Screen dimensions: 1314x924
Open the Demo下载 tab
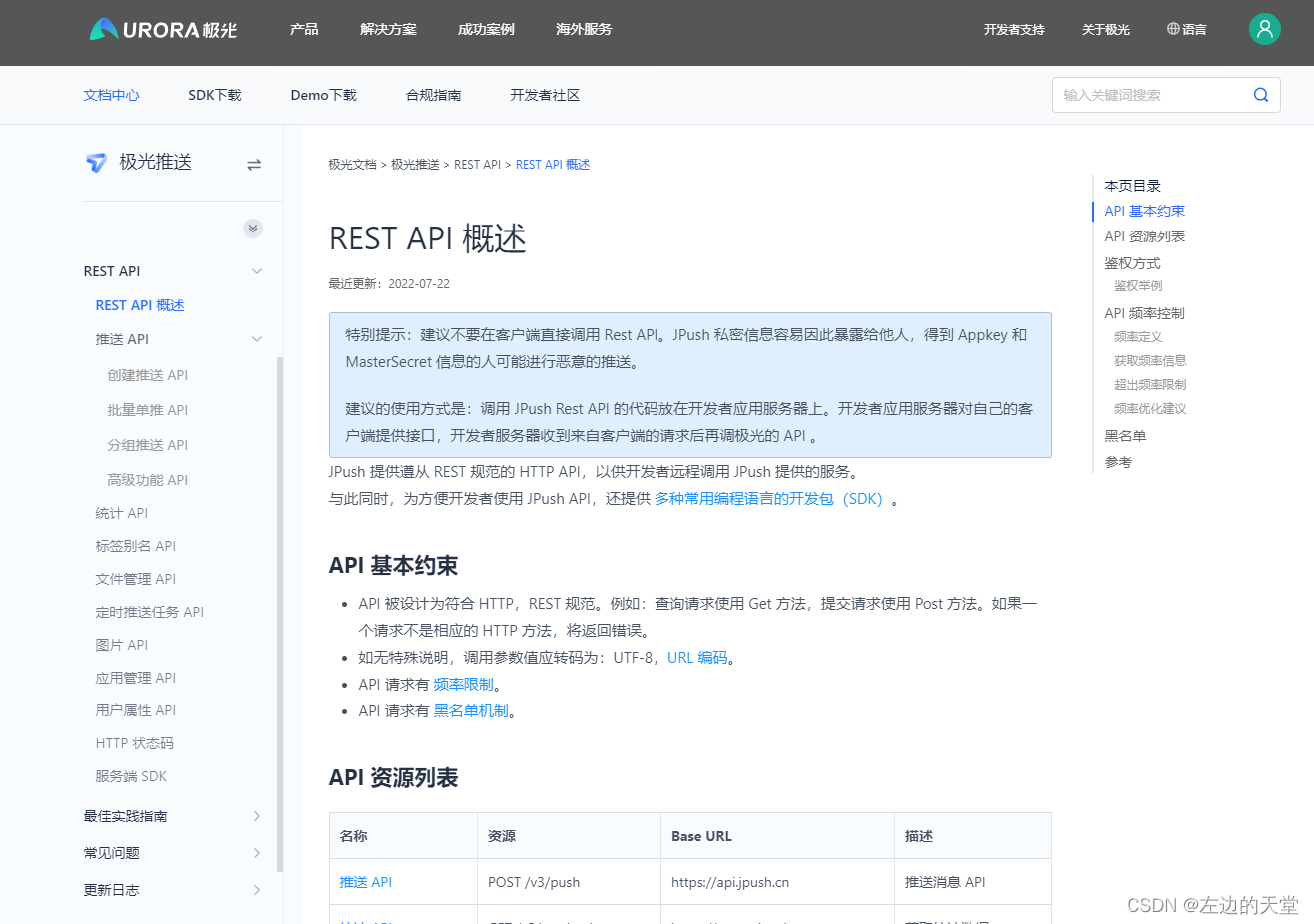click(x=323, y=94)
